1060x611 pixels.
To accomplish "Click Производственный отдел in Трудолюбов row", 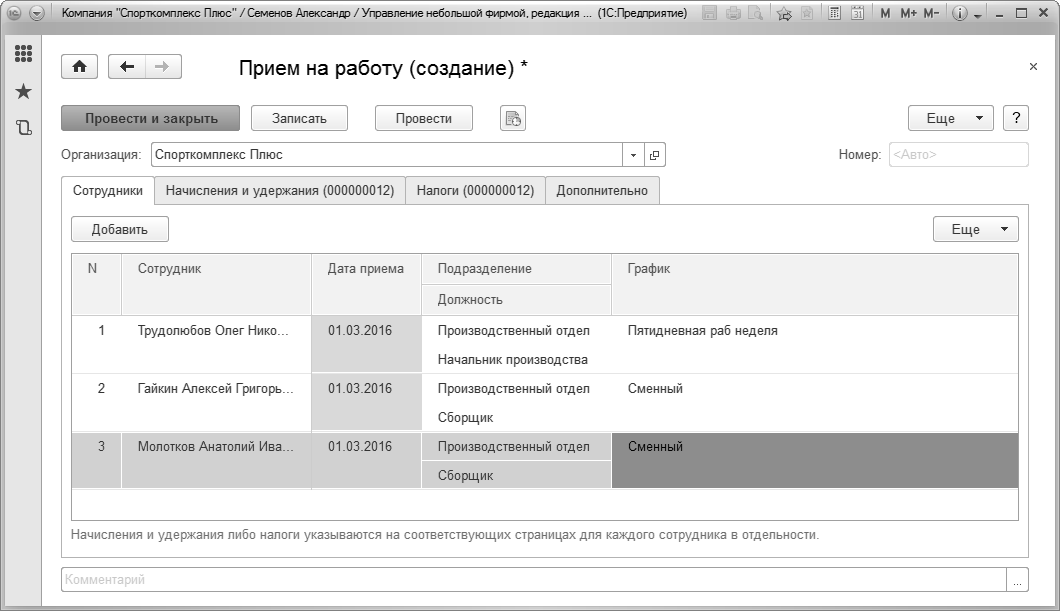I will pyautogui.click(x=516, y=331).
